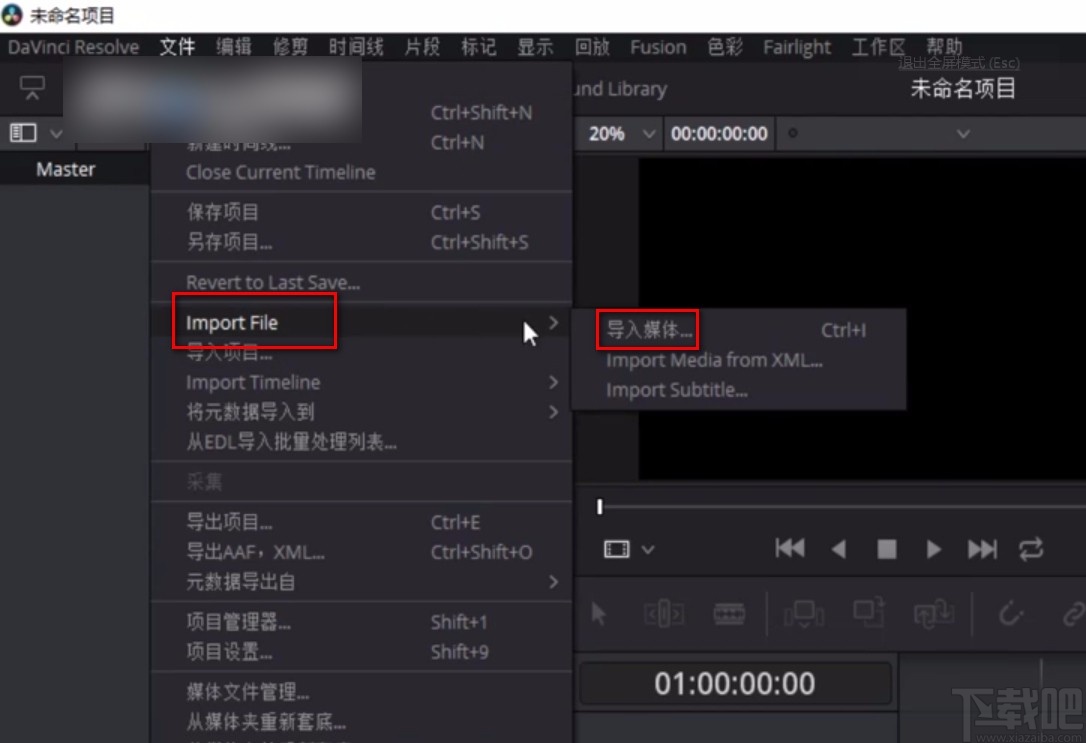
Task: Expand the viewer mode chevron
Action: coord(647,548)
